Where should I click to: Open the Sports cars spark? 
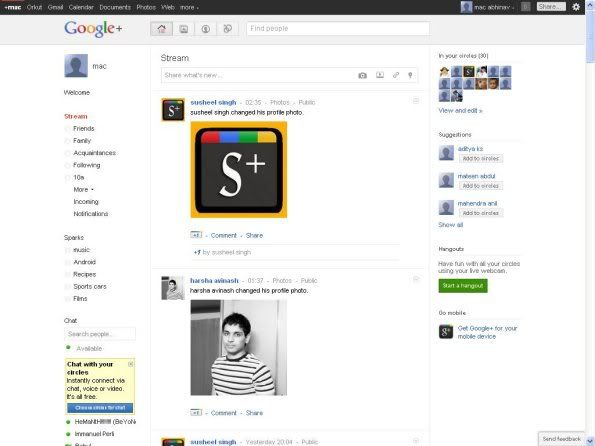(x=90, y=286)
